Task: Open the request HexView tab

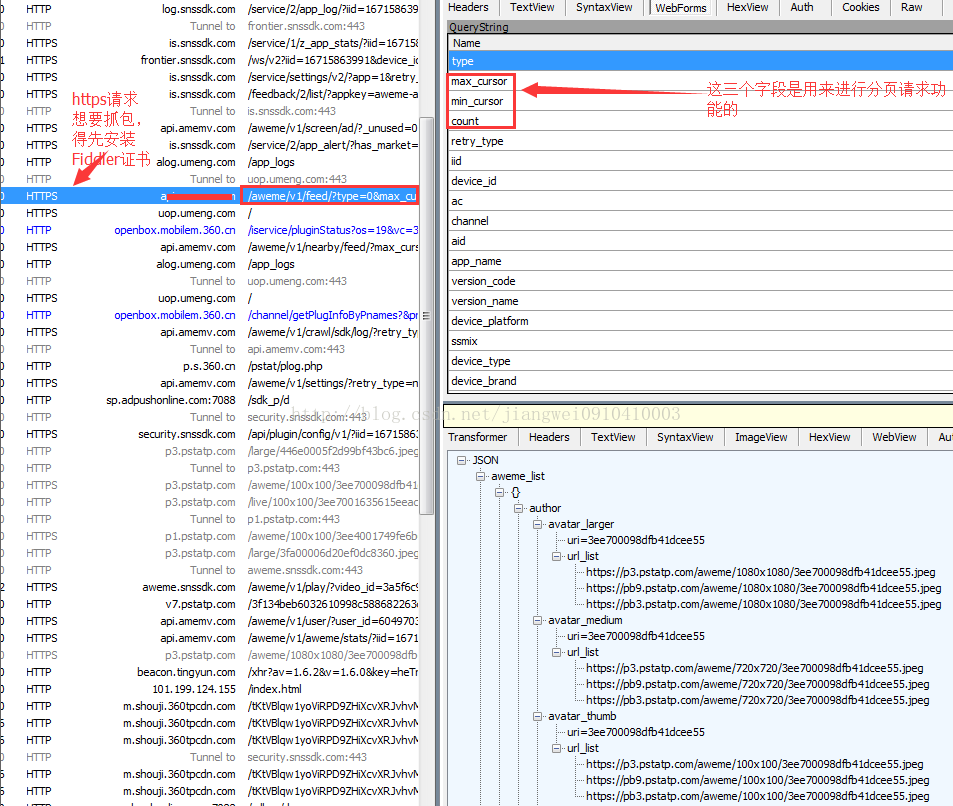Action: pos(747,7)
